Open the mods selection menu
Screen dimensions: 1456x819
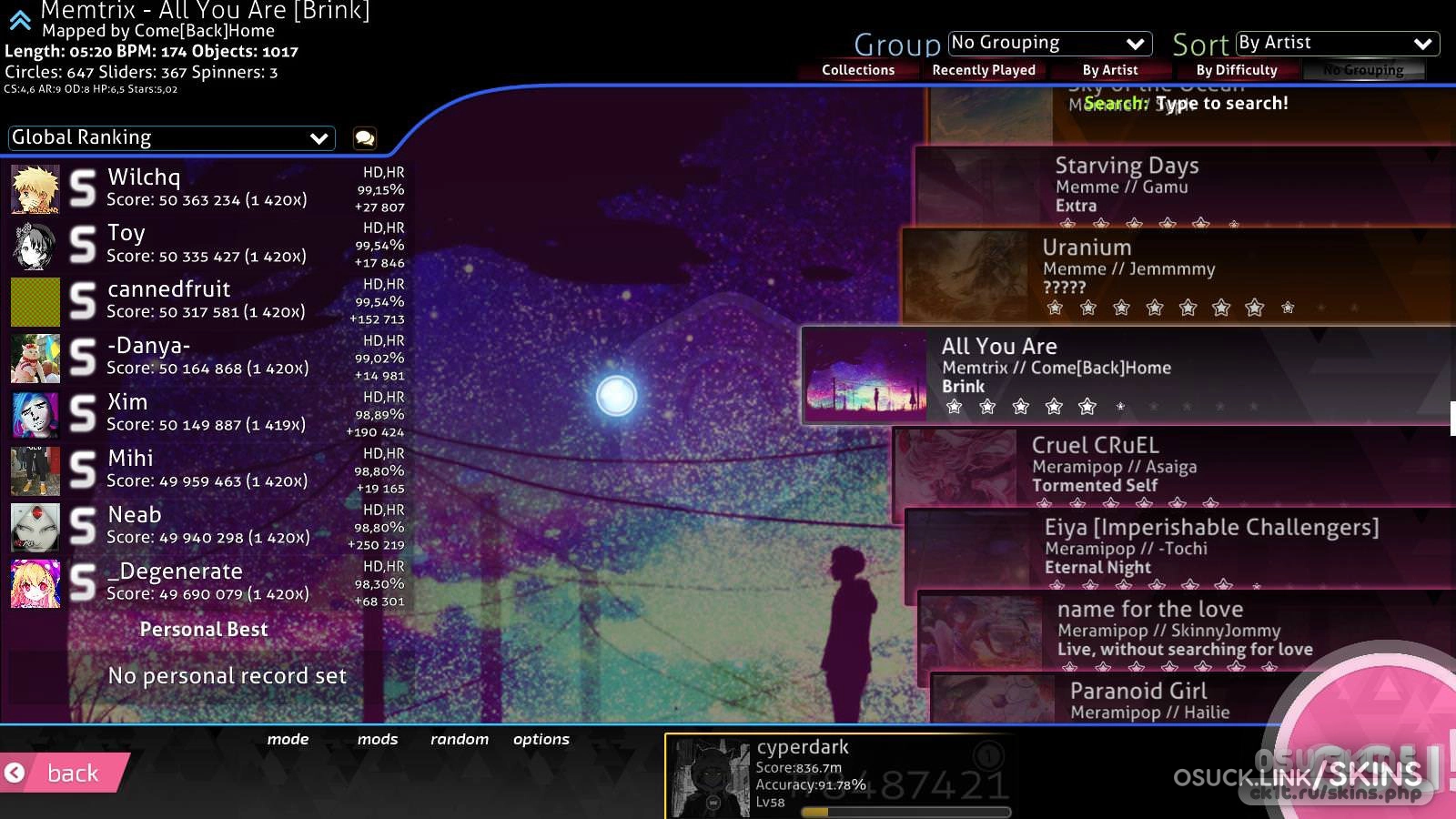coord(378,739)
